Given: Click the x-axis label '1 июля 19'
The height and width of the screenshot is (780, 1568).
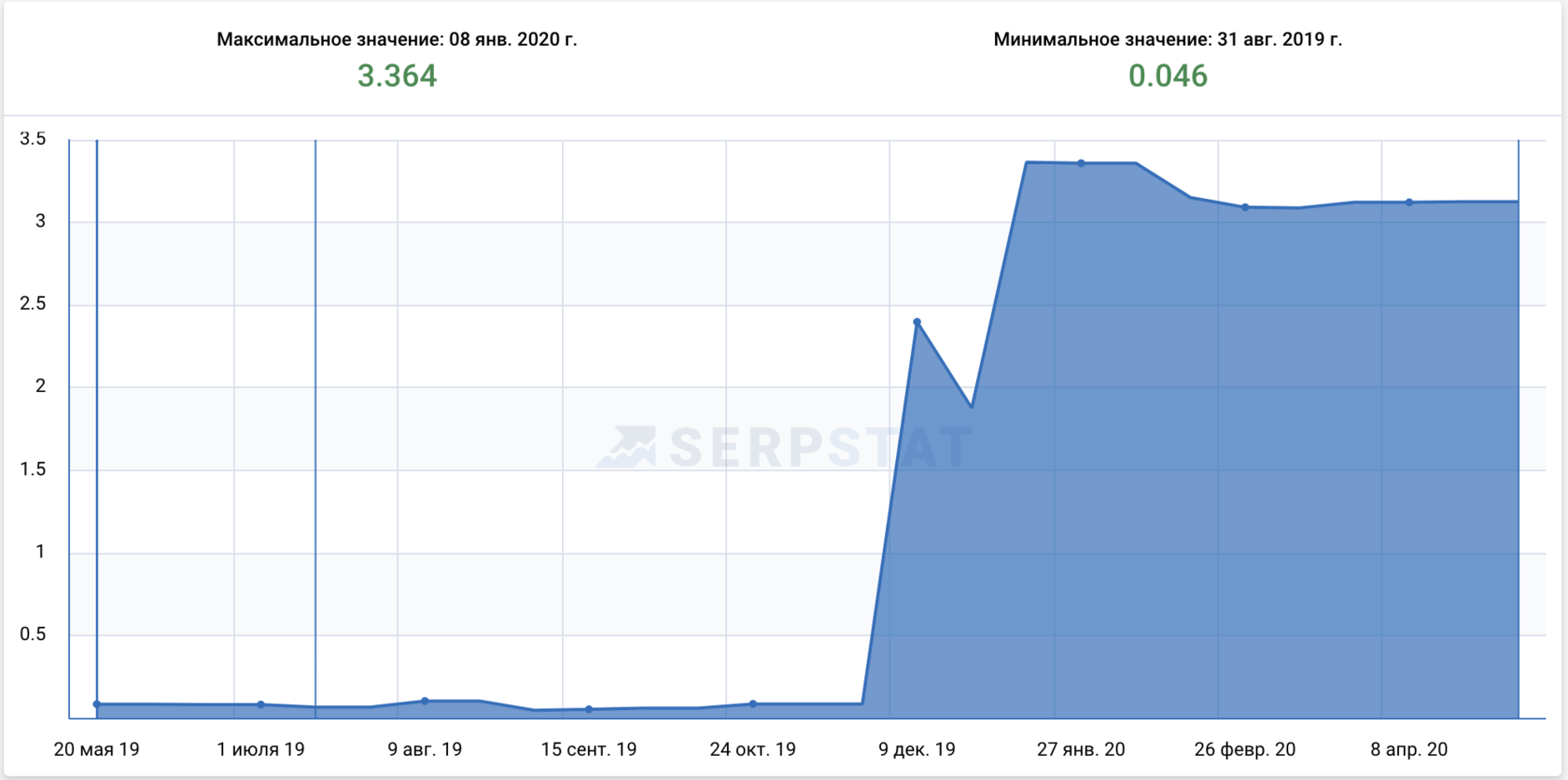Looking at the screenshot, I should click(x=260, y=749).
